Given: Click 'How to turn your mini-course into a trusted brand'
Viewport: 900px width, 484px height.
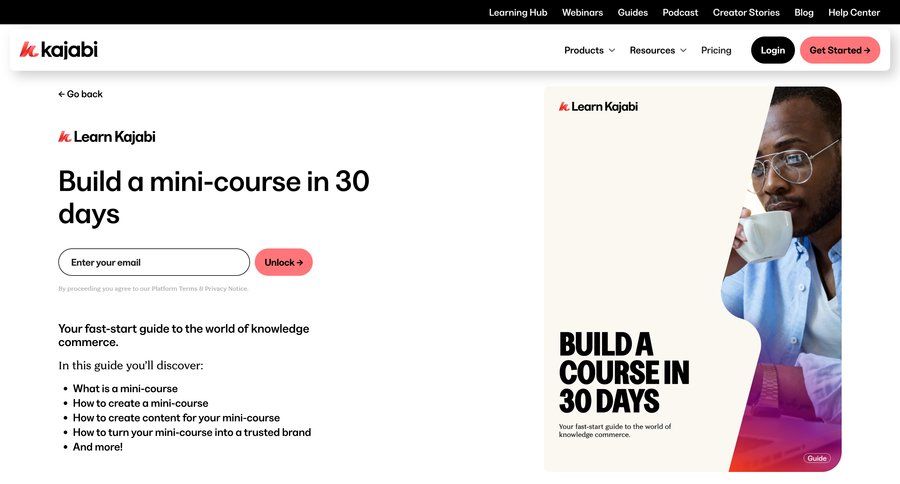Looking at the screenshot, I should point(192,432).
